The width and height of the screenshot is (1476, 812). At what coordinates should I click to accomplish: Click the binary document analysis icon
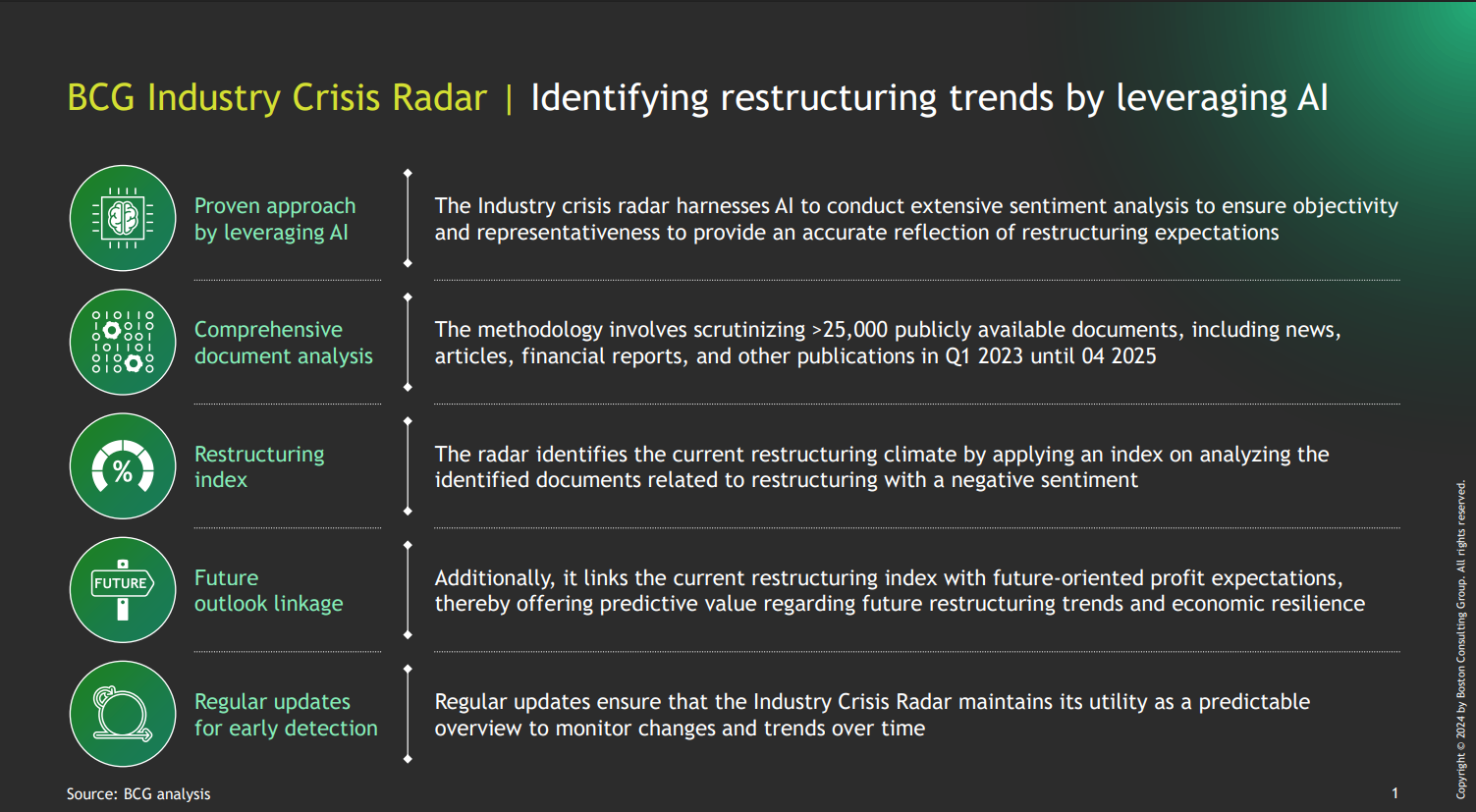click(123, 342)
